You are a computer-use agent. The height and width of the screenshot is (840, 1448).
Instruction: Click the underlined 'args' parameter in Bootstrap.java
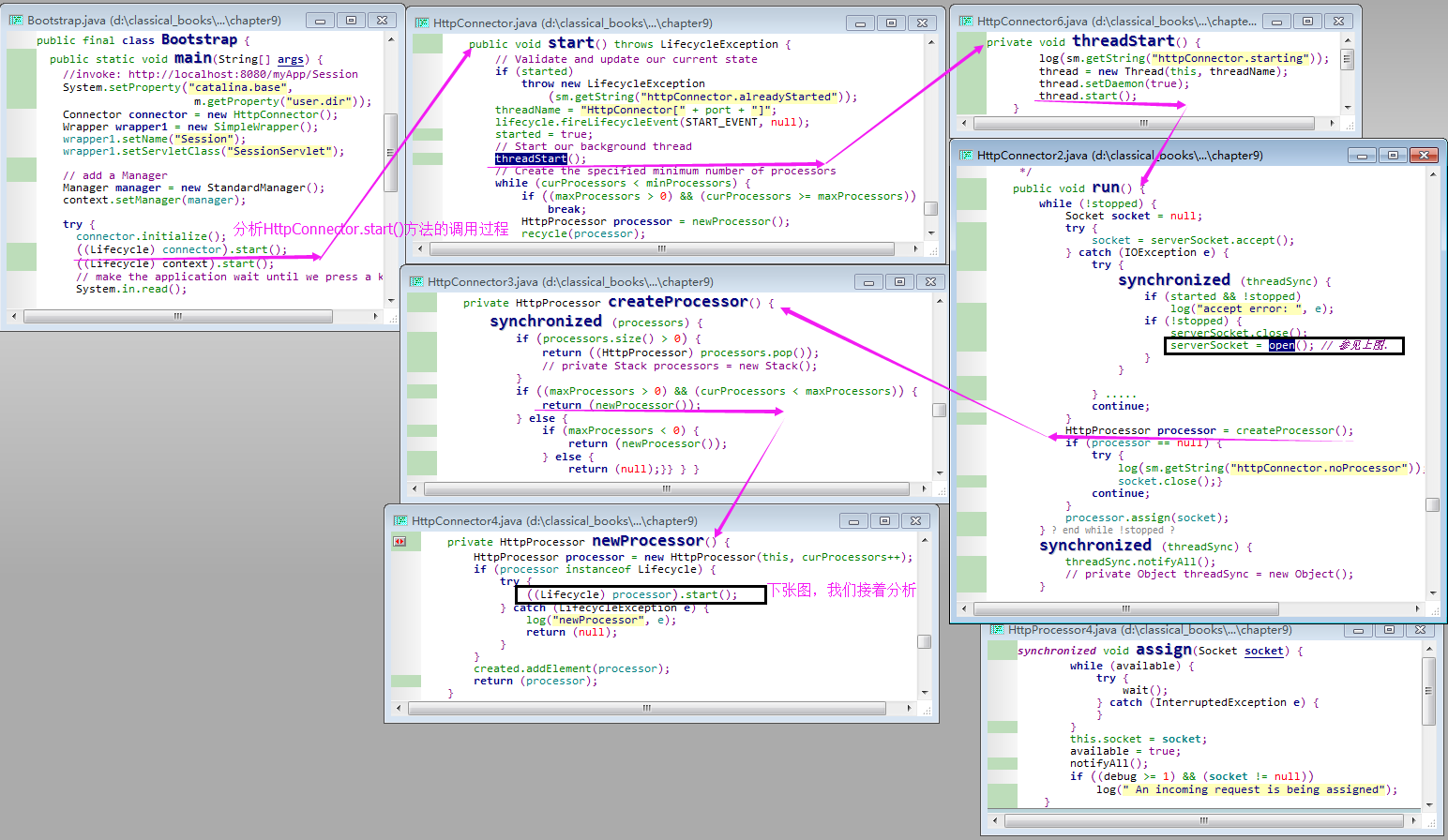[291, 59]
